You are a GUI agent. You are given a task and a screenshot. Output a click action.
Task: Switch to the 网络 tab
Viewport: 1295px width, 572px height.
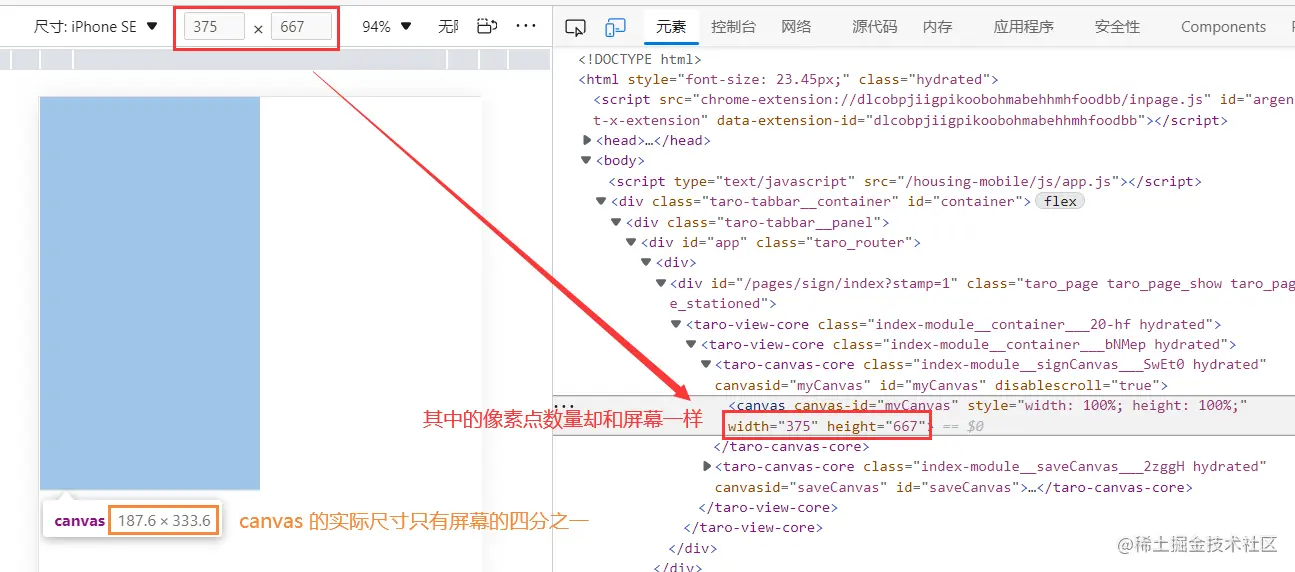[x=796, y=27]
